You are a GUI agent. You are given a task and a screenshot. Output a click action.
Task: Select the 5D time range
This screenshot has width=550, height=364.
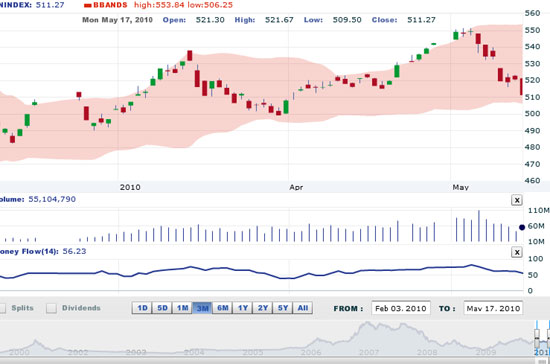click(x=162, y=308)
